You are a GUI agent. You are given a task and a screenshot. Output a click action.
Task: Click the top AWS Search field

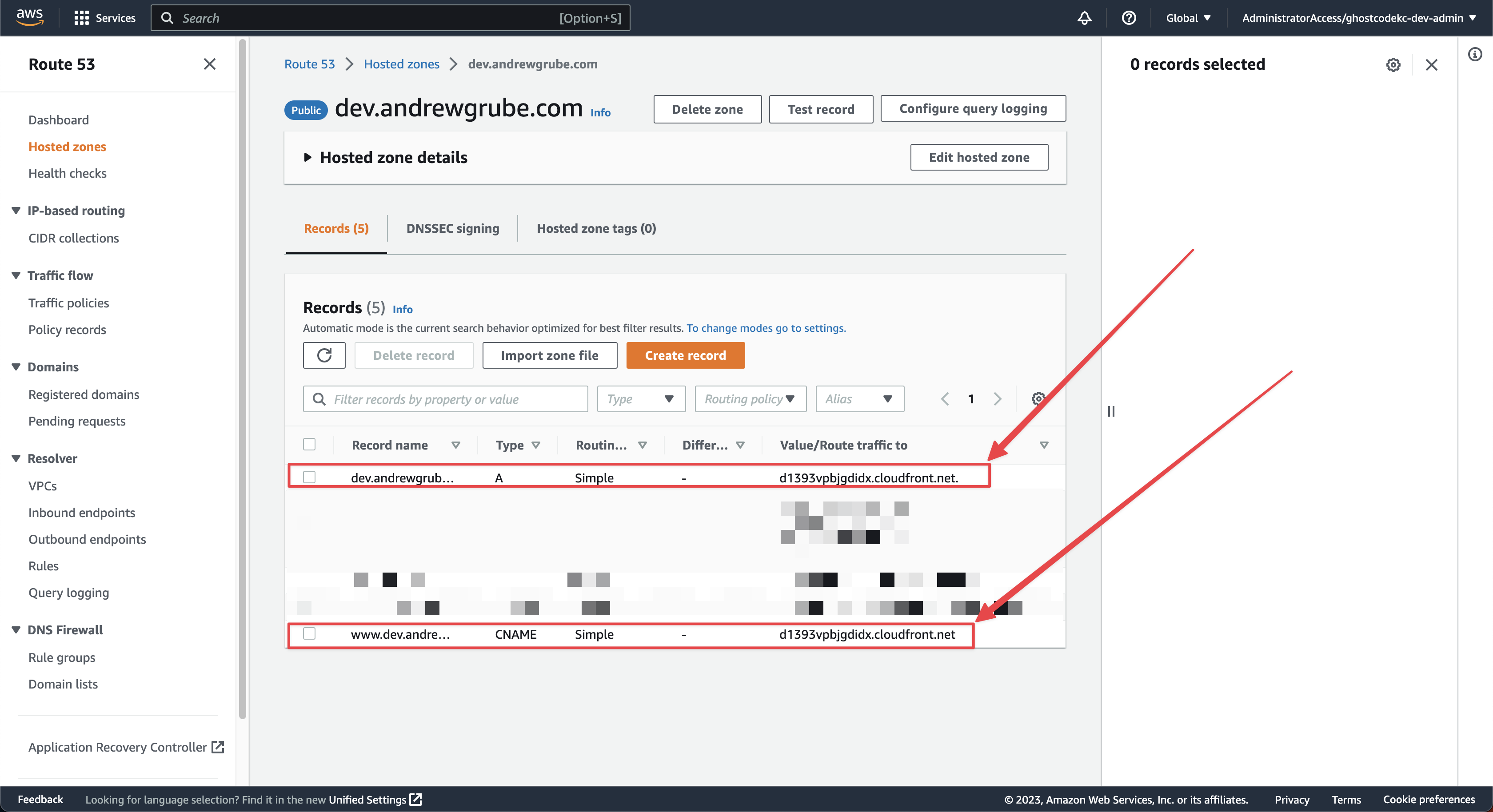[390, 18]
